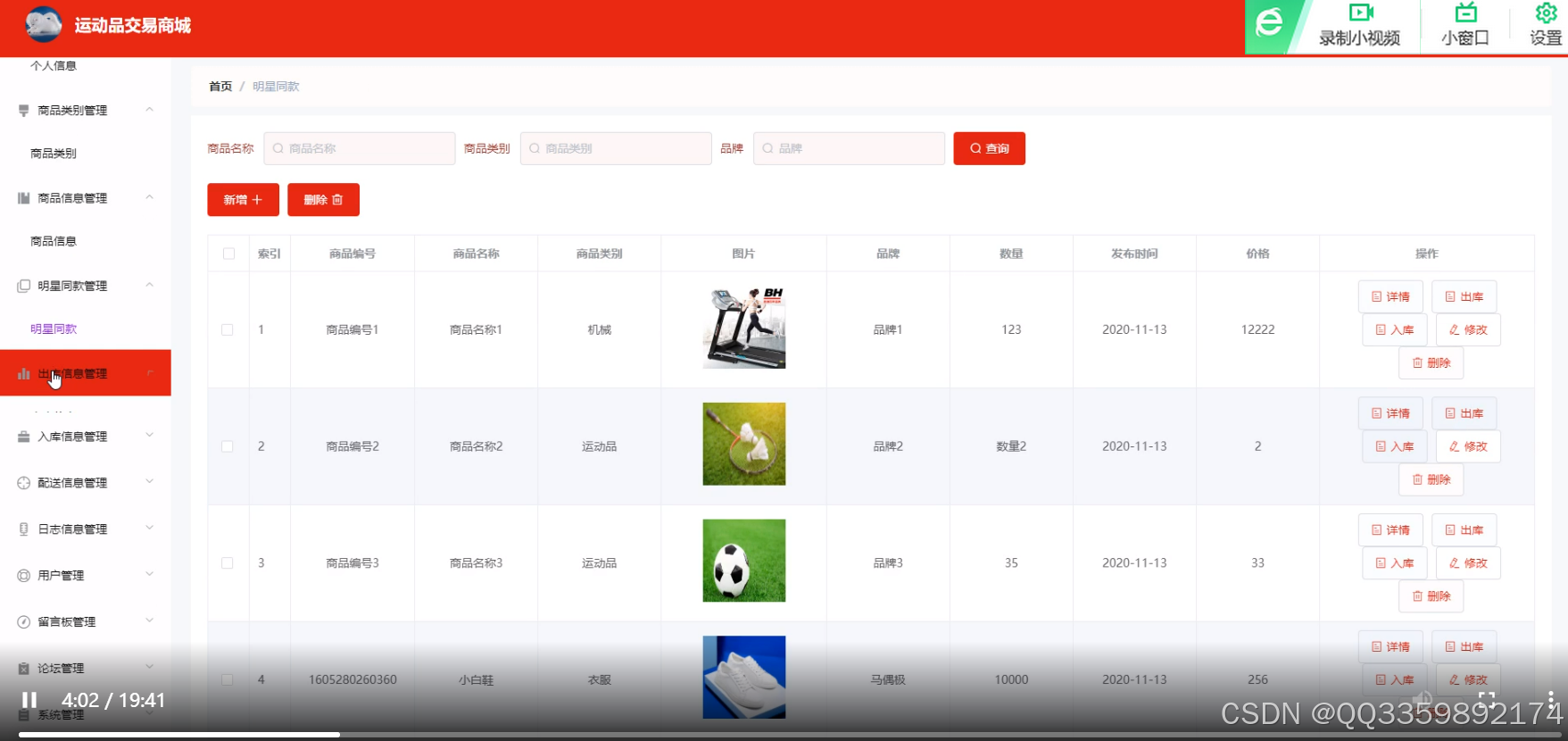Click the 入库 button for 小白鞋 row
The image size is (1568, 741).
point(1395,679)
